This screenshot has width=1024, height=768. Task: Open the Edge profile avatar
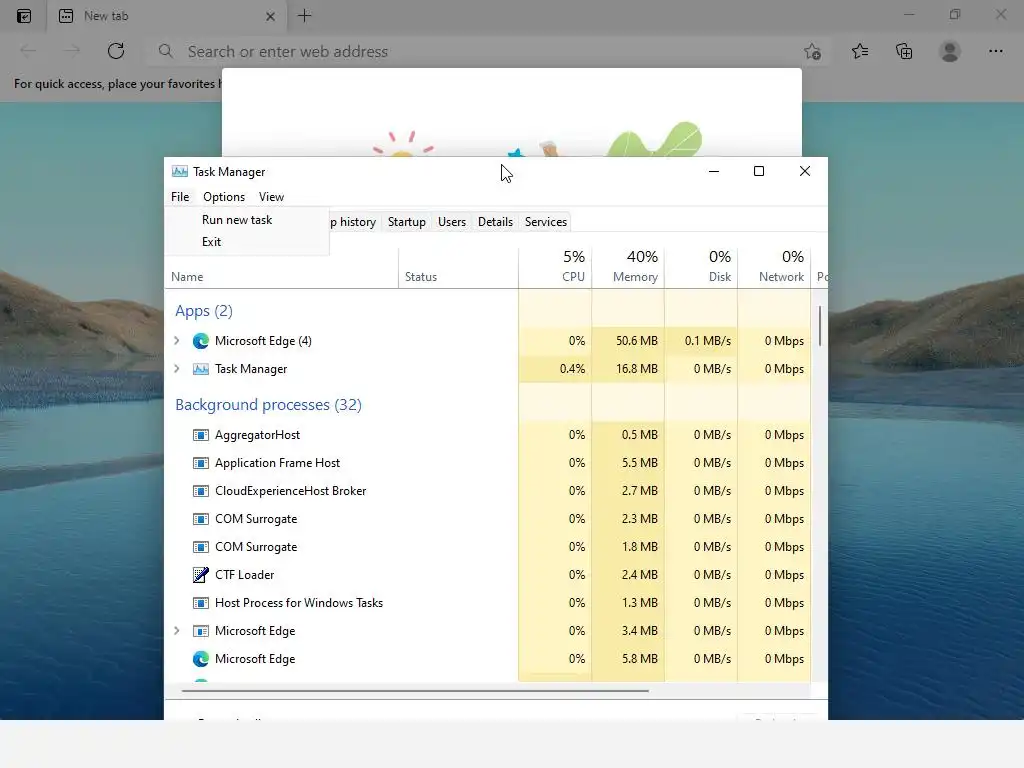[x=950, y=51]
